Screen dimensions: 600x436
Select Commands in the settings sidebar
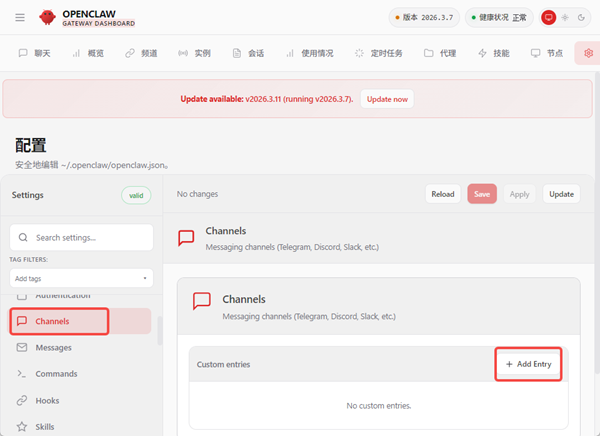click(x=80, y=374)
